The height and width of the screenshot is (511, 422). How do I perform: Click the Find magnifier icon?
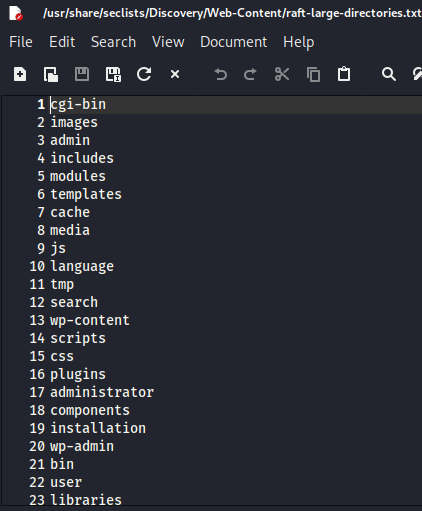pos(389,74)
